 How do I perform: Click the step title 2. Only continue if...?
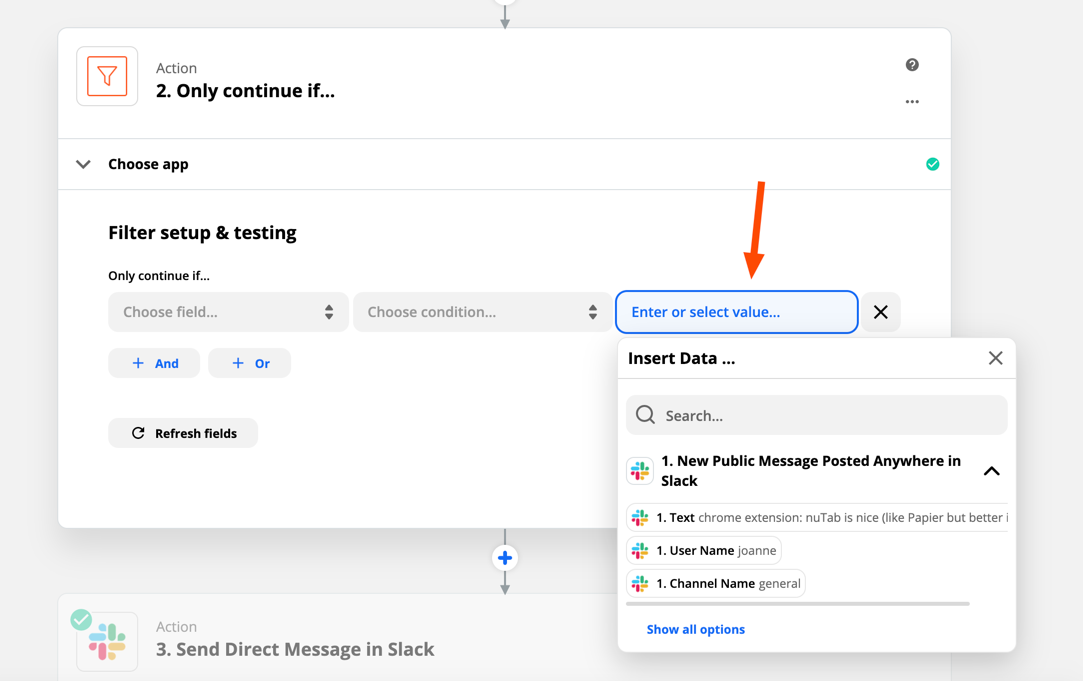245,90
